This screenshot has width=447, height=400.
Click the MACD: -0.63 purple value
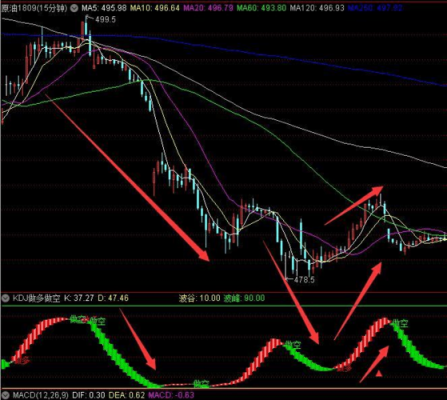(171, 395)
